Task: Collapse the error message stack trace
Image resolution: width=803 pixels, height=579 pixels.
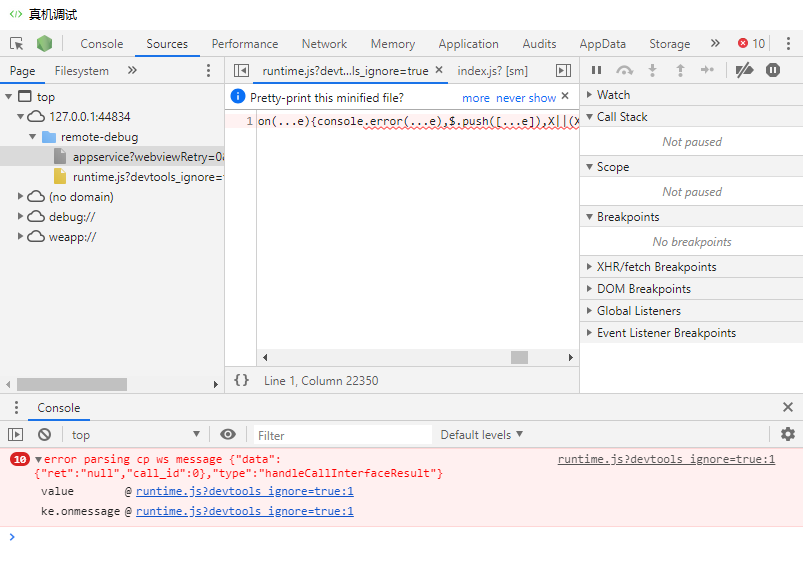Action: [38, 459]
